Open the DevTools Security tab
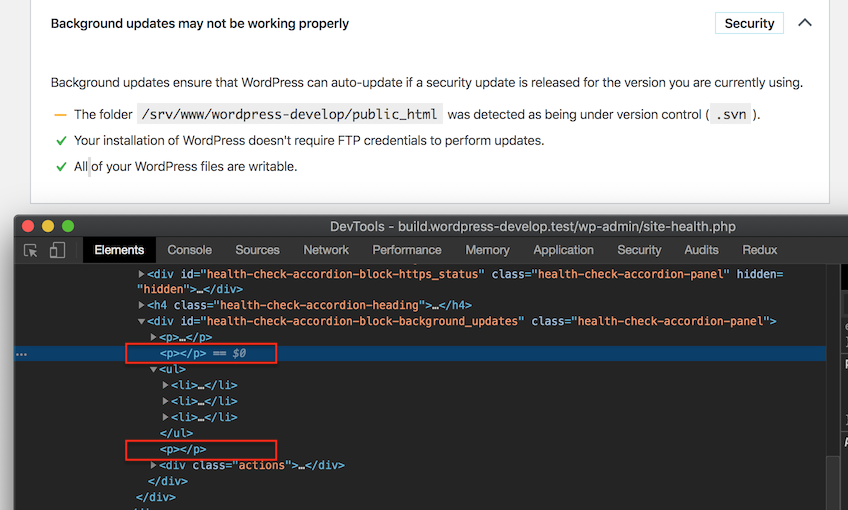 click(x=639, y=250)
